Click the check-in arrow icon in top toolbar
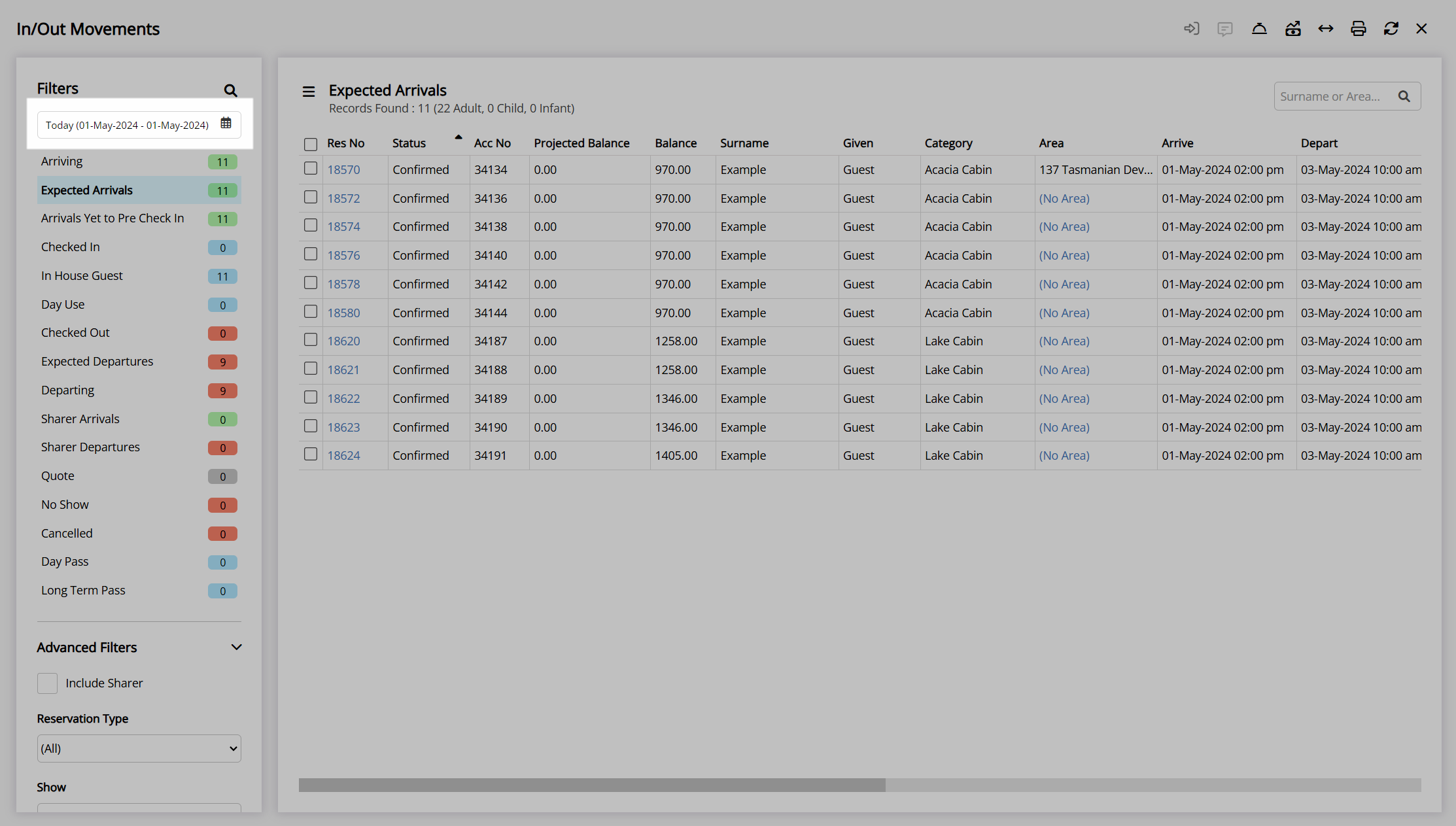 point(1192,29)
